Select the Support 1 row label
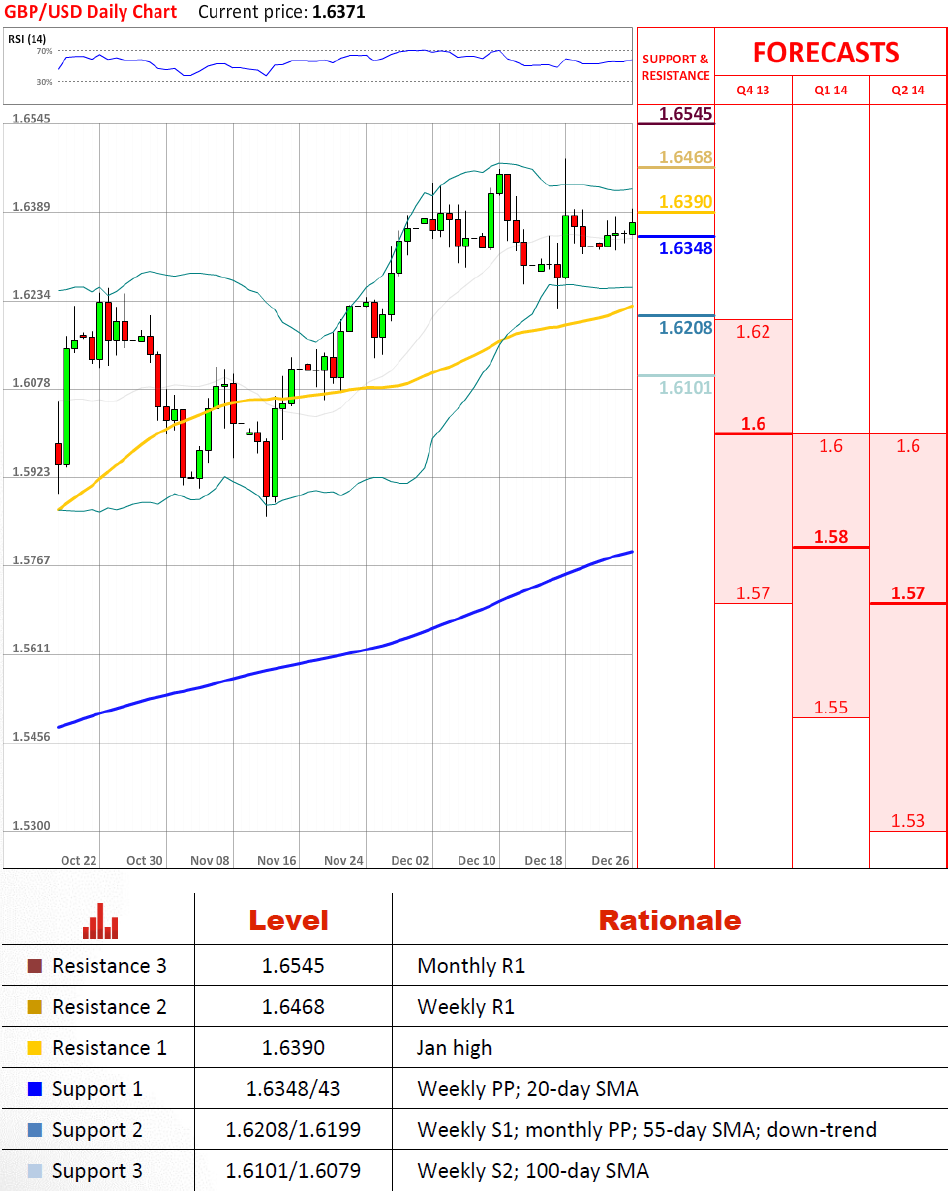 pyautogui.click(x=97, y=1089)
